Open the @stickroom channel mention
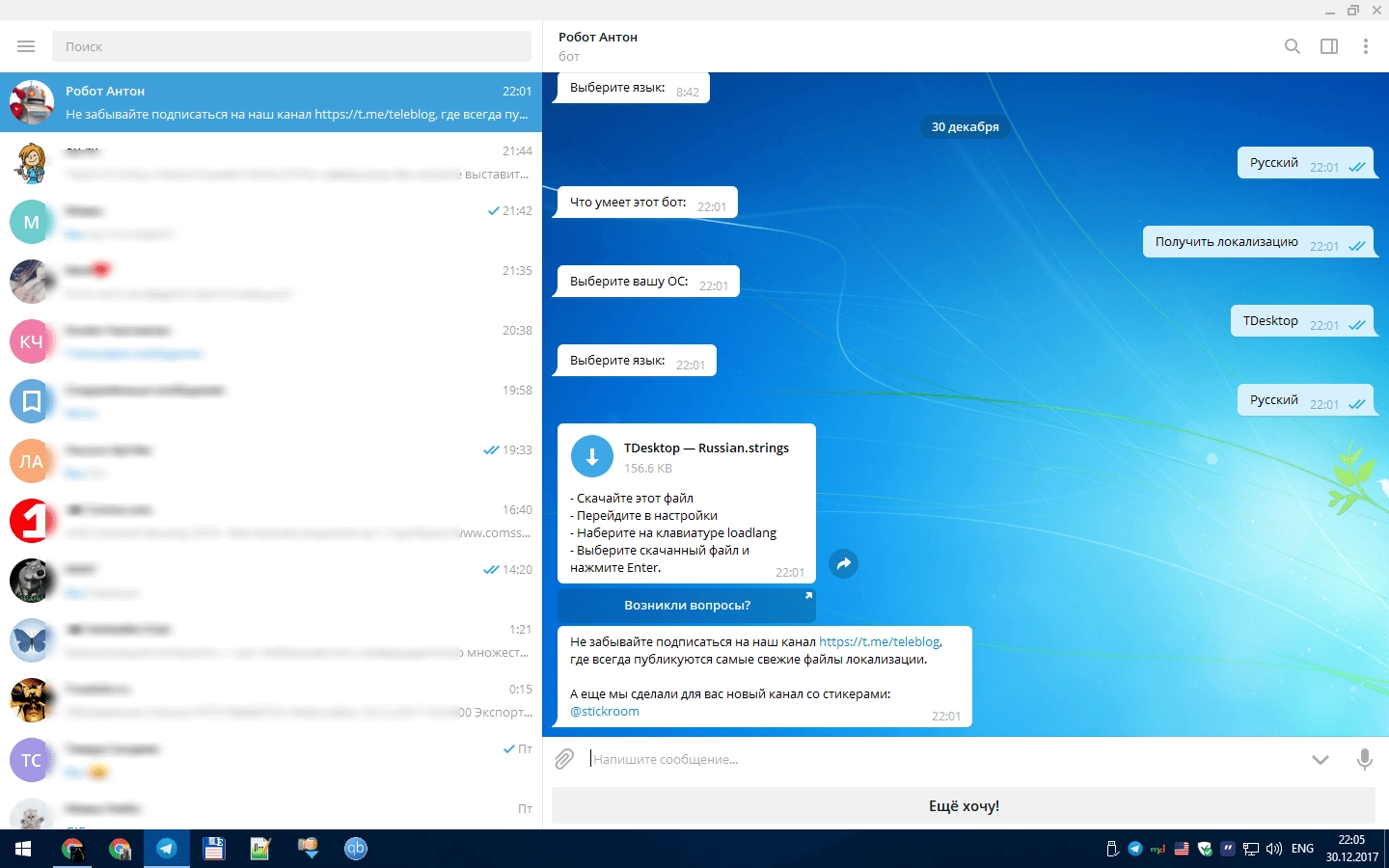 (605, 711)
